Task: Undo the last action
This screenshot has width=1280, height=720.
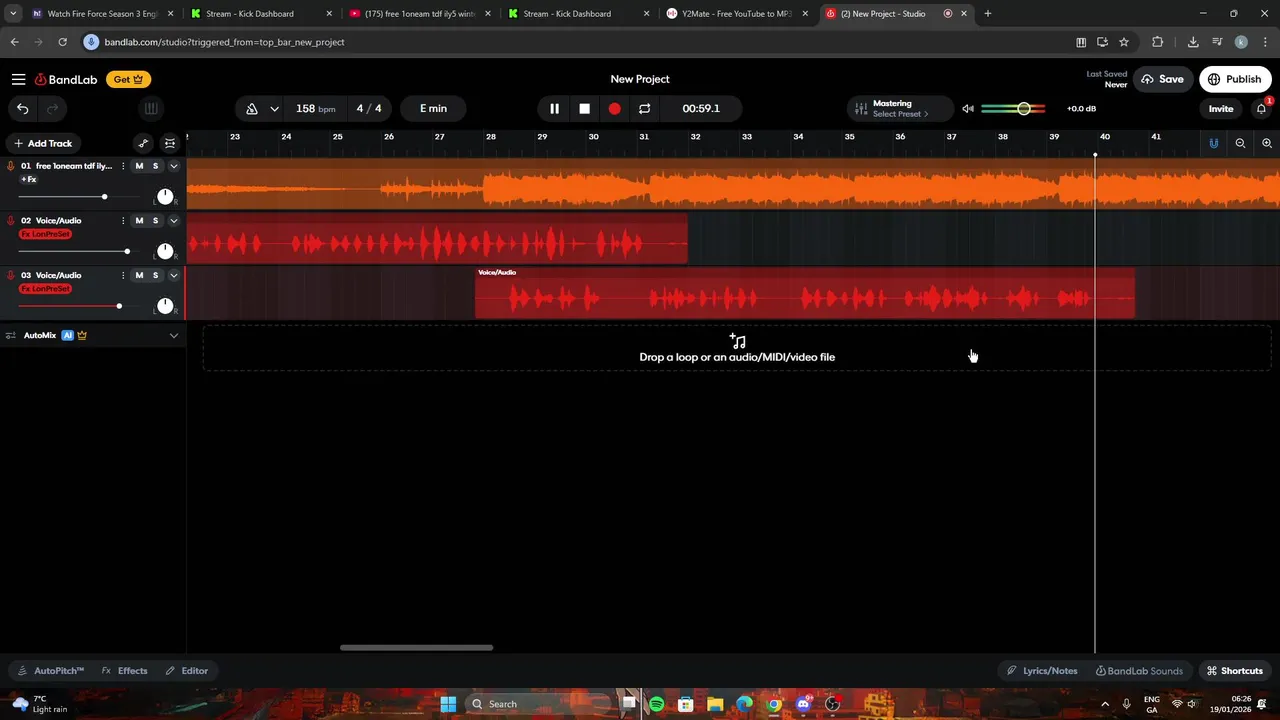Action: 22,108
